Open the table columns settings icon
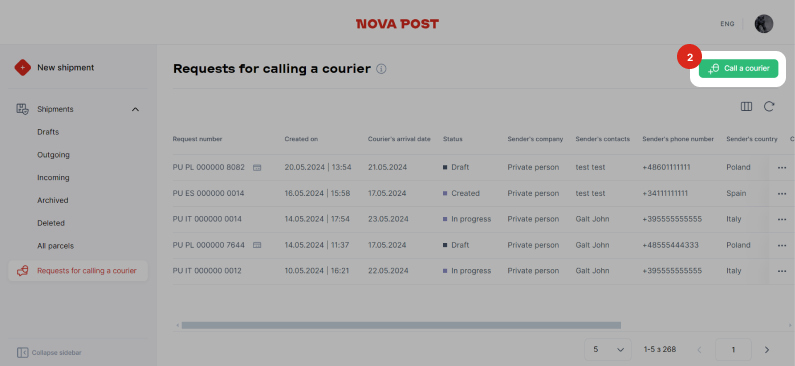Image resolution: width=795 pixels, height=366 pixels. click(746, 106)
